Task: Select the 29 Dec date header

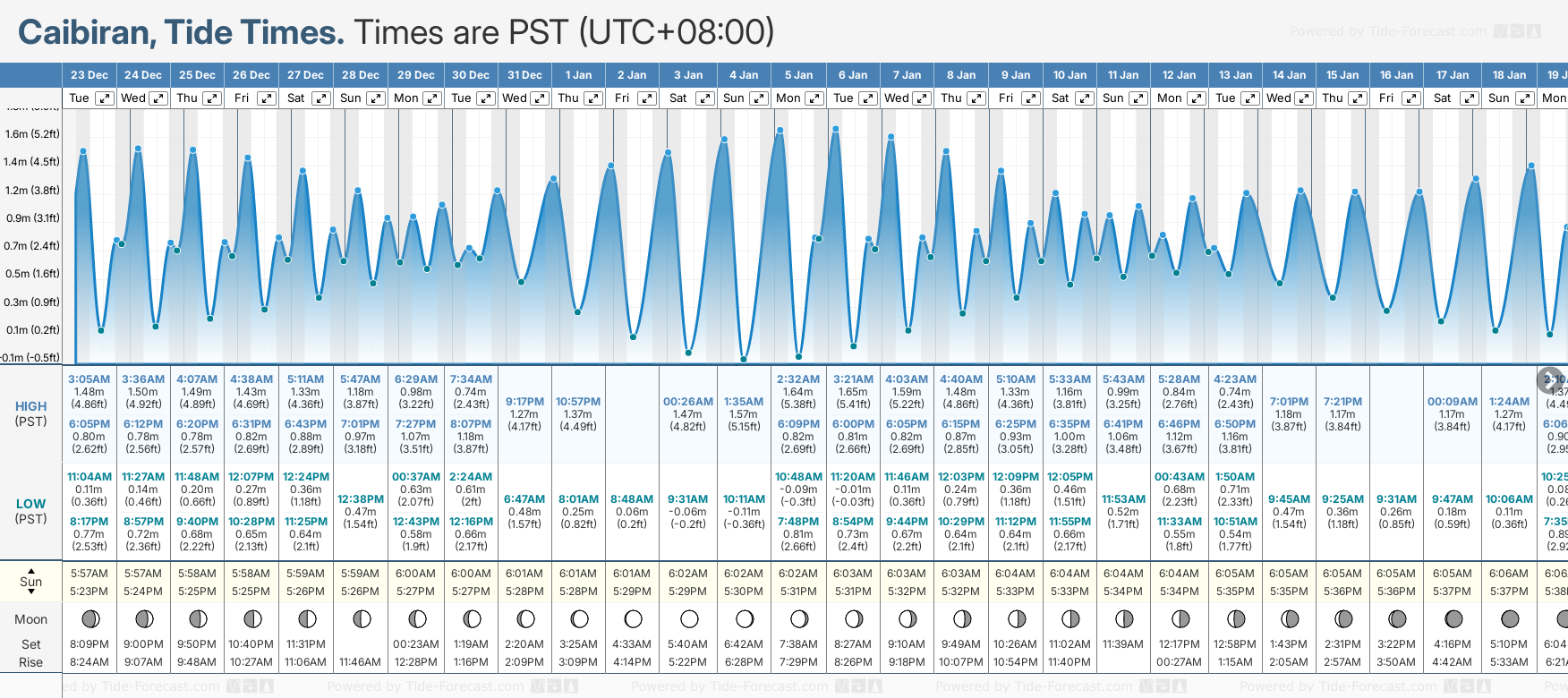Action: point(416,75)
